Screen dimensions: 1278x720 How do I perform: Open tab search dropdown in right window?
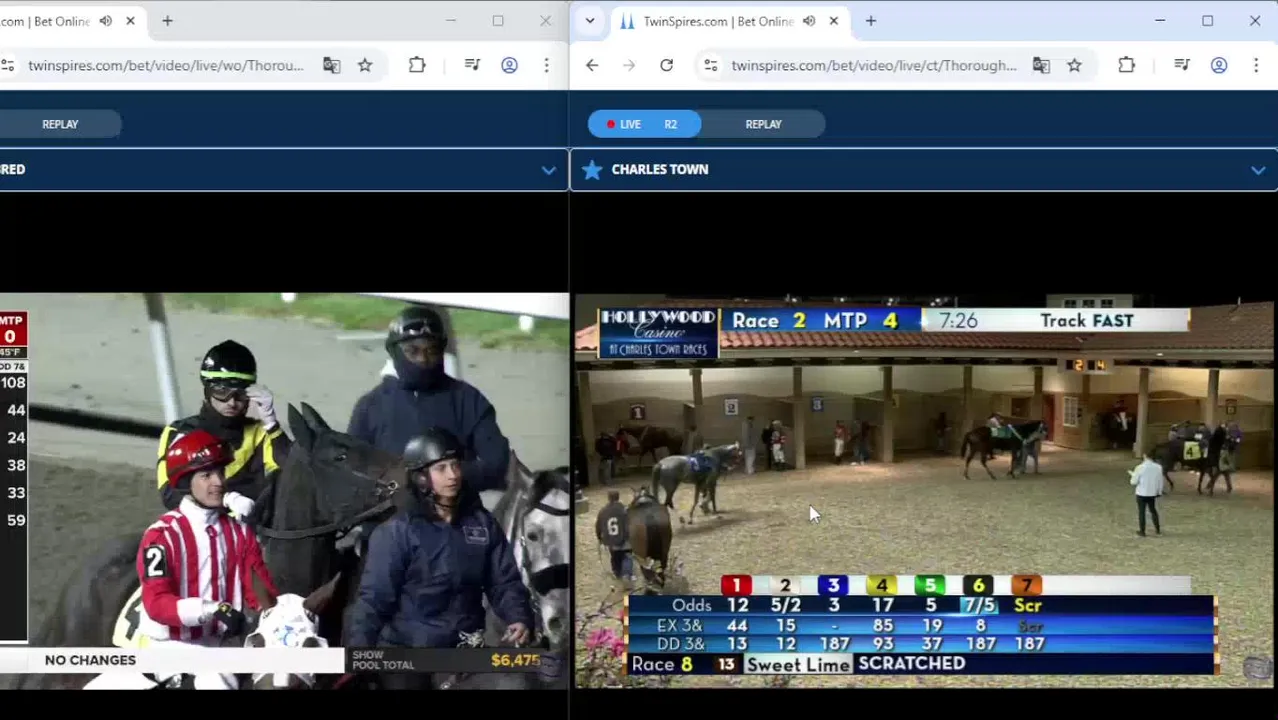[x=590, y=21]
